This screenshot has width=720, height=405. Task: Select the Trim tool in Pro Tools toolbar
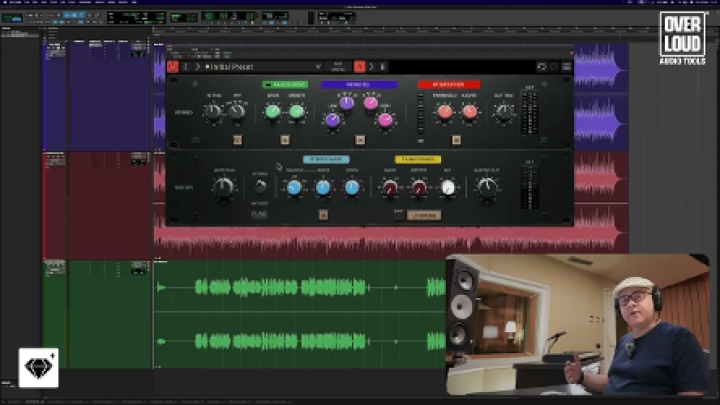(67, 15)
